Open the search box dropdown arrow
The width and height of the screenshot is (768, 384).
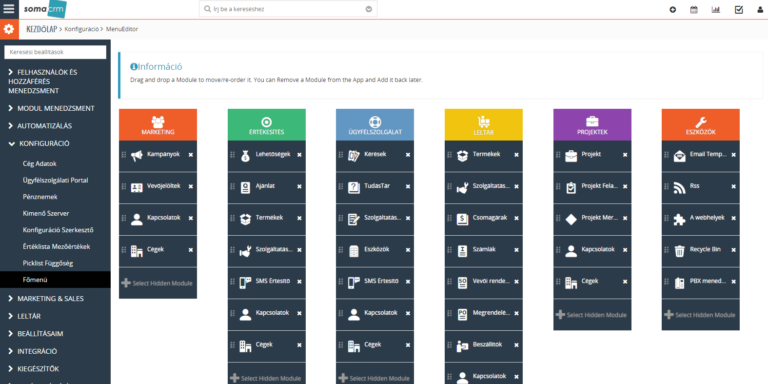(x=369, y=9)
